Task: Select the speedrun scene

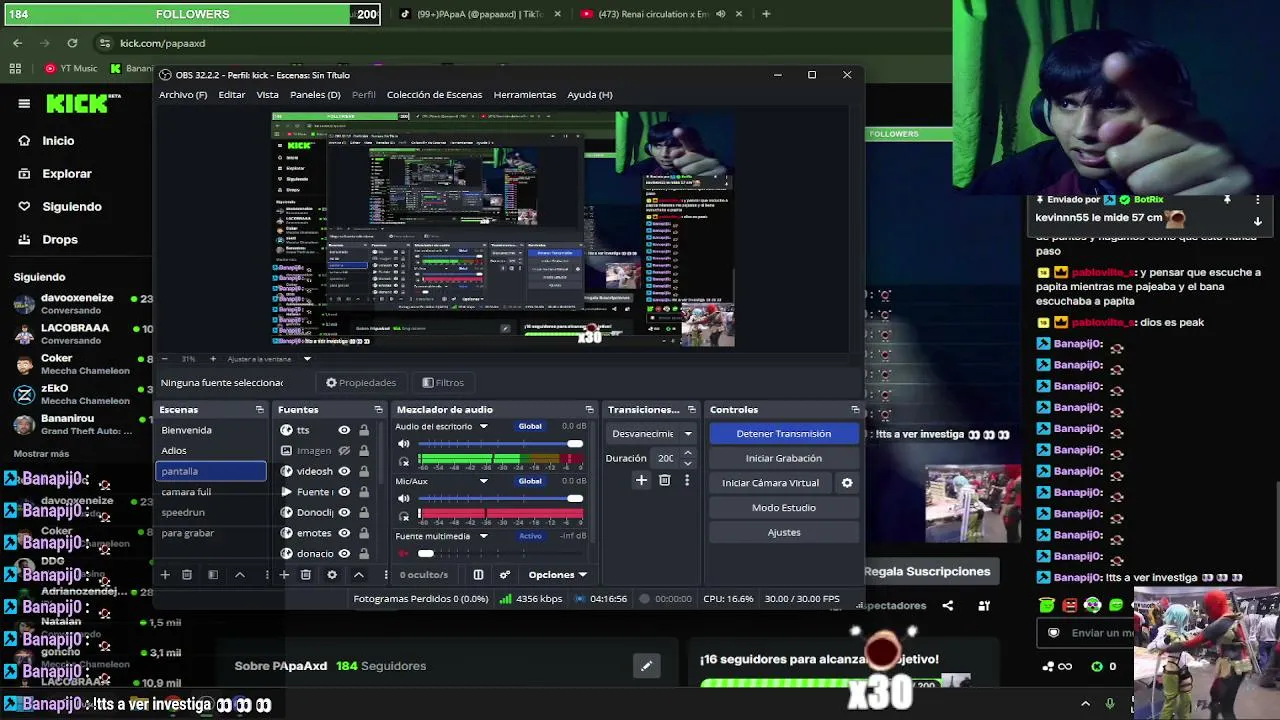Action: click(x=212, y=512)
